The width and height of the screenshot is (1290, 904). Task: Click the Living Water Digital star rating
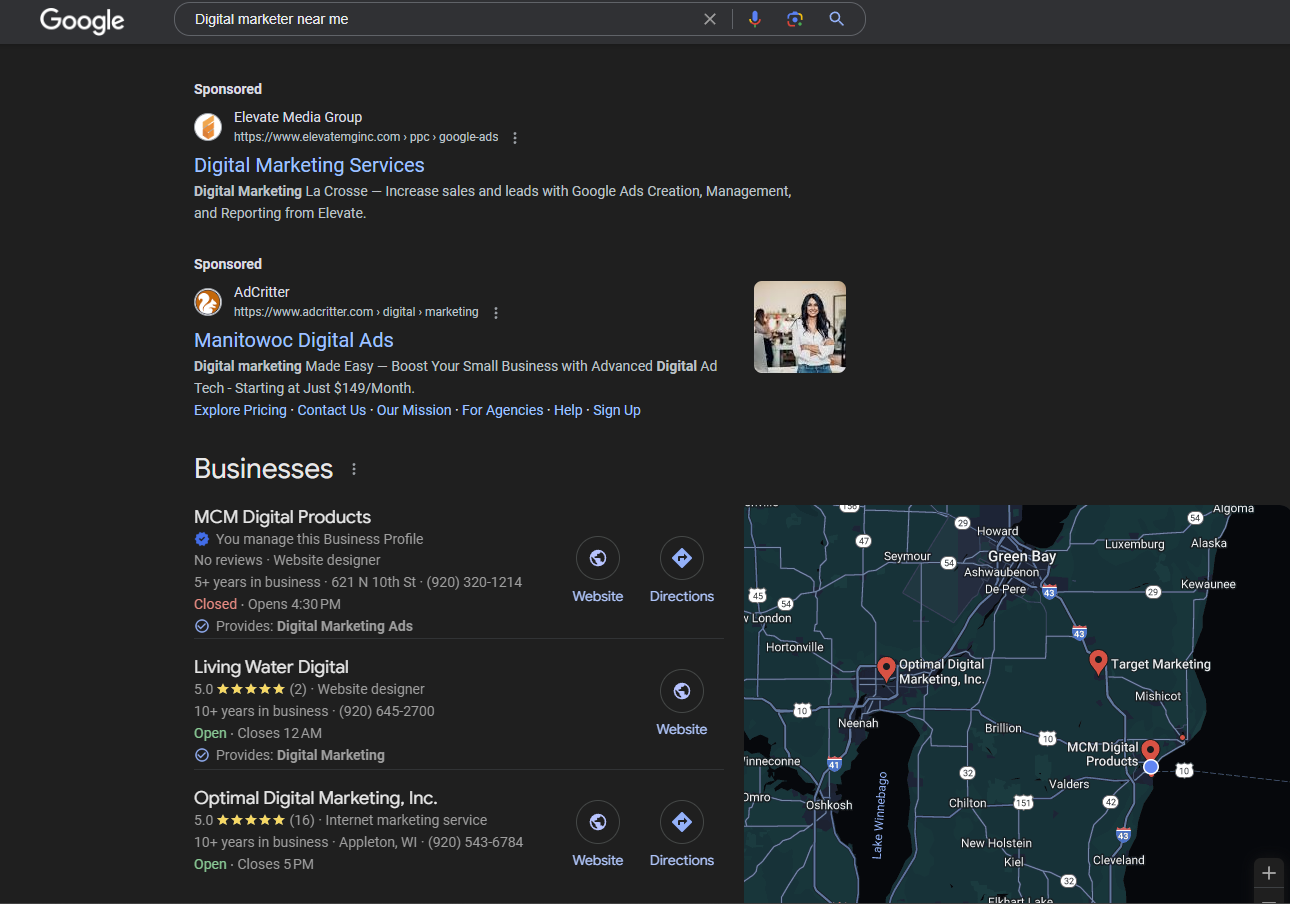[251, 689]
